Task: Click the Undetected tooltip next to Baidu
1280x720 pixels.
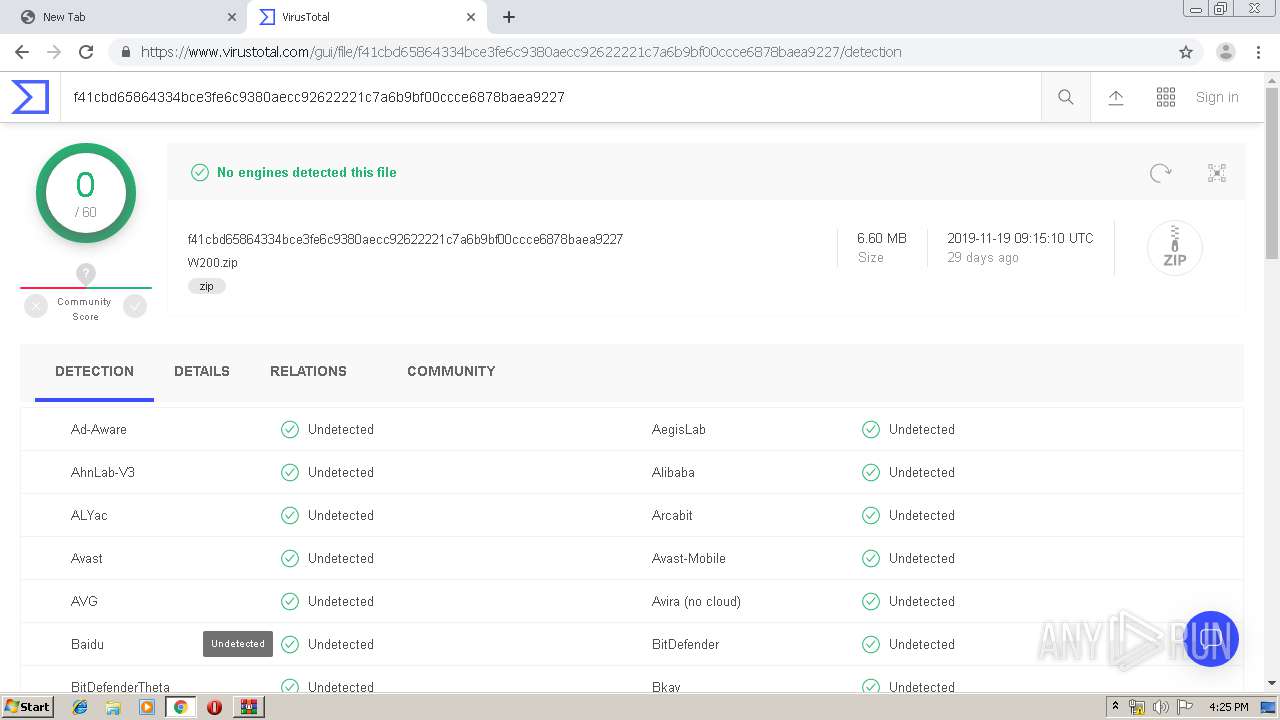Action: pos(238,644)
